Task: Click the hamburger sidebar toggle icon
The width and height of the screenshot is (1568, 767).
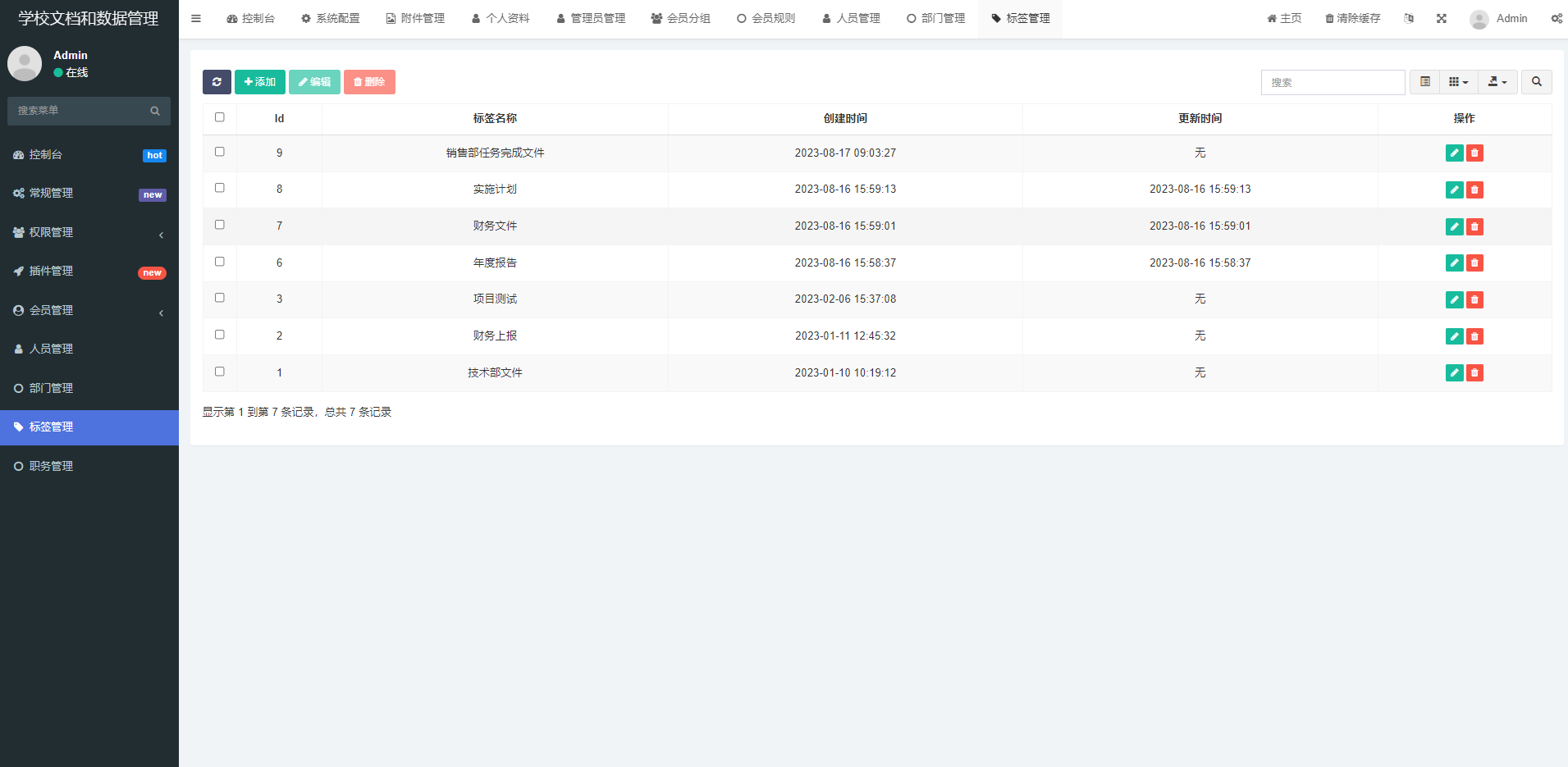Action: tap(196, 18)
